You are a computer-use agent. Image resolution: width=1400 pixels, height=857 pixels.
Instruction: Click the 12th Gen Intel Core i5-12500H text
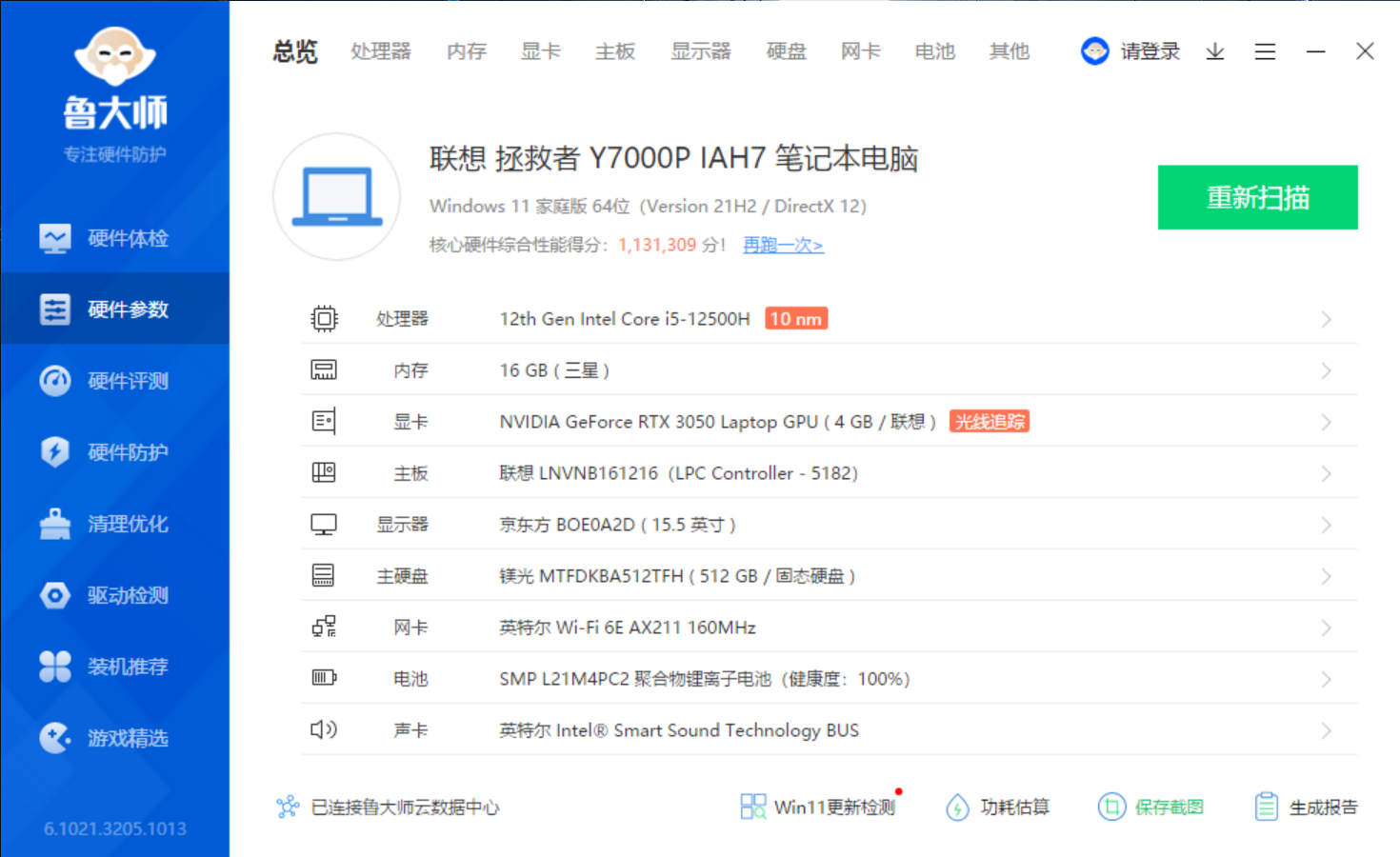[625, 319]
